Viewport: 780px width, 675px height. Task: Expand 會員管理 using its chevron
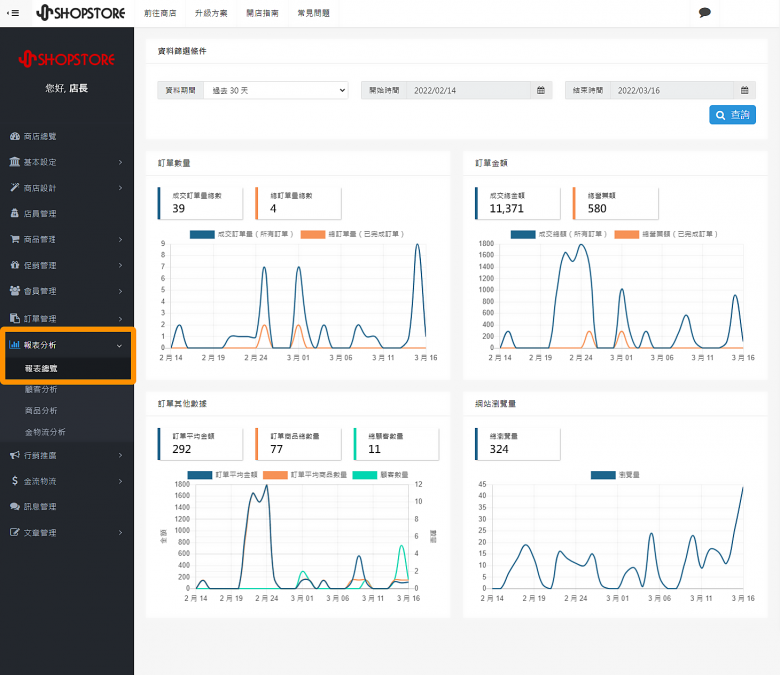point(120,291)
